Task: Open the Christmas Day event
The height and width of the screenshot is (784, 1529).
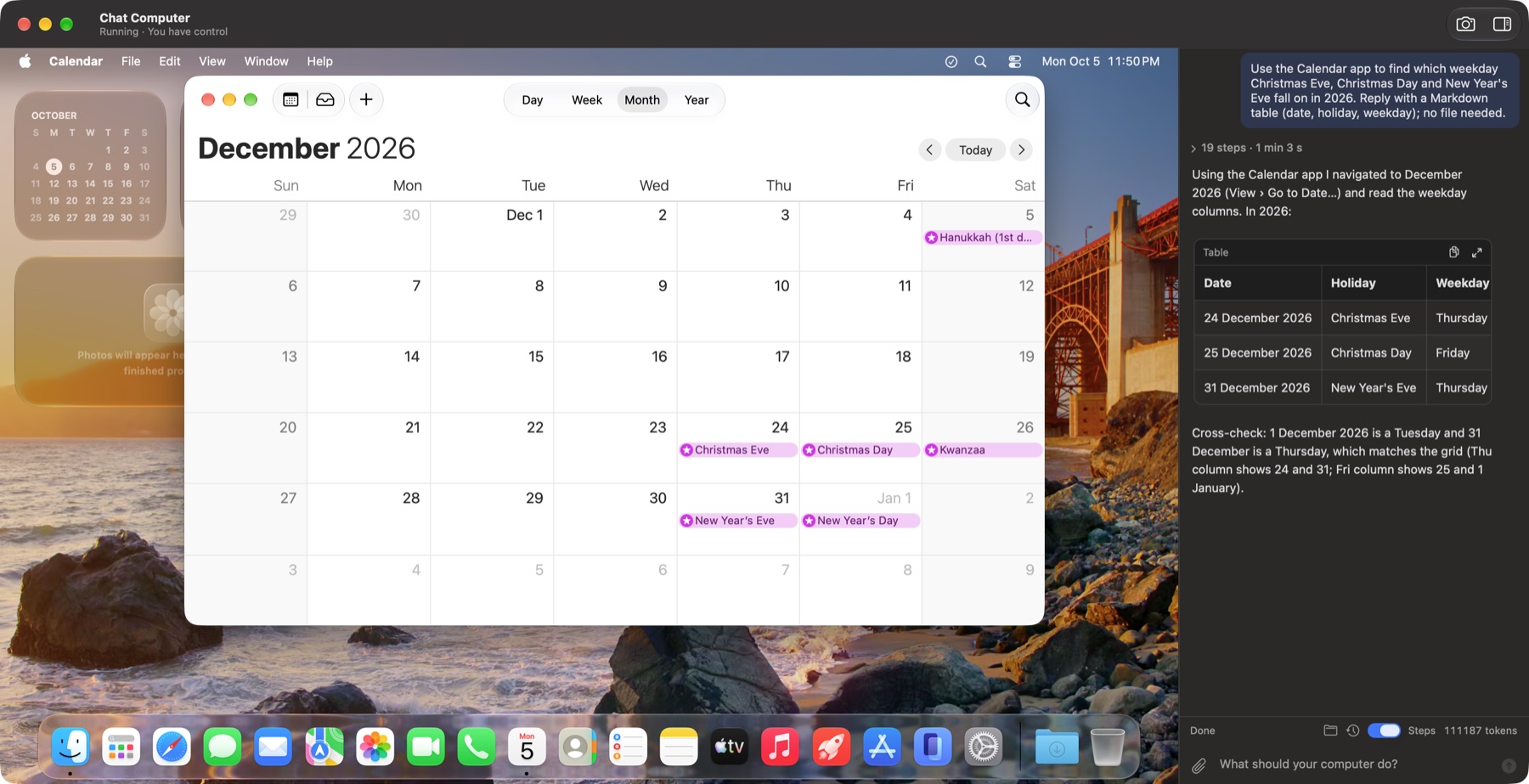Action: click(x=860, y=450)
